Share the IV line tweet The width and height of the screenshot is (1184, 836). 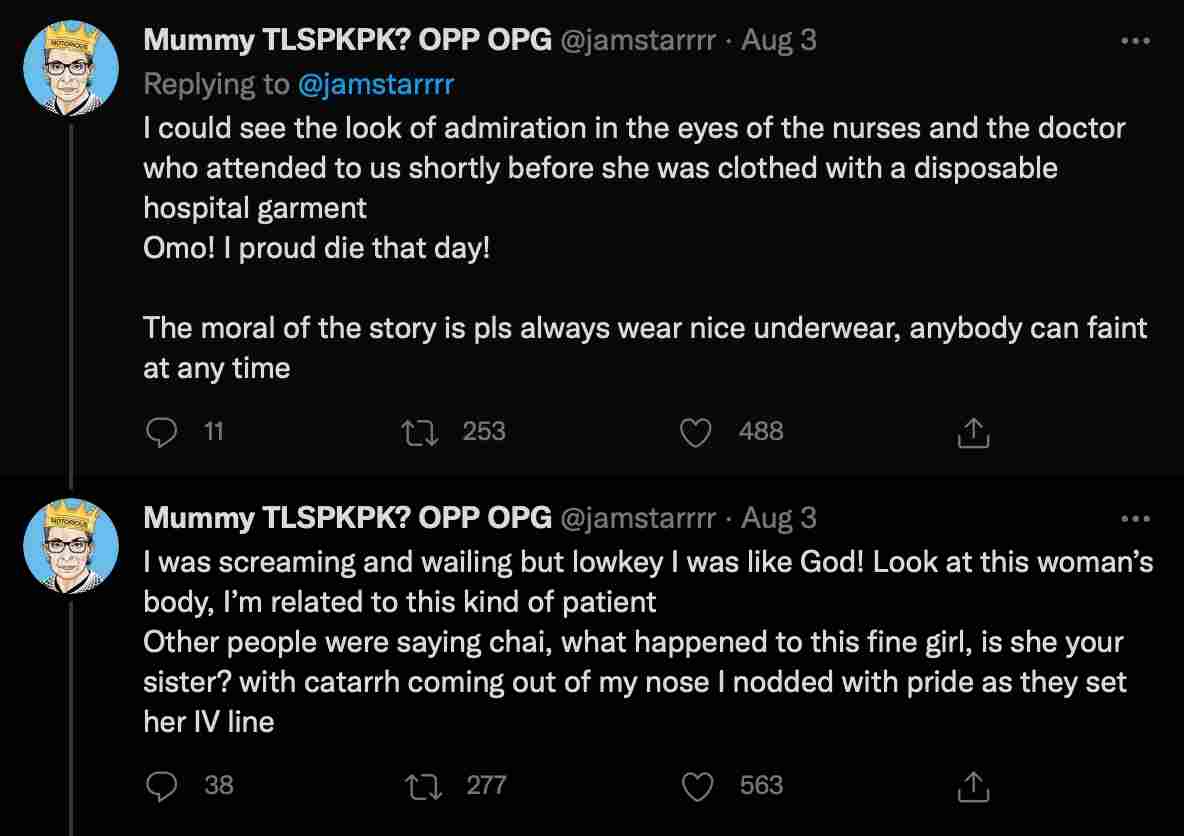click(973, 786)
